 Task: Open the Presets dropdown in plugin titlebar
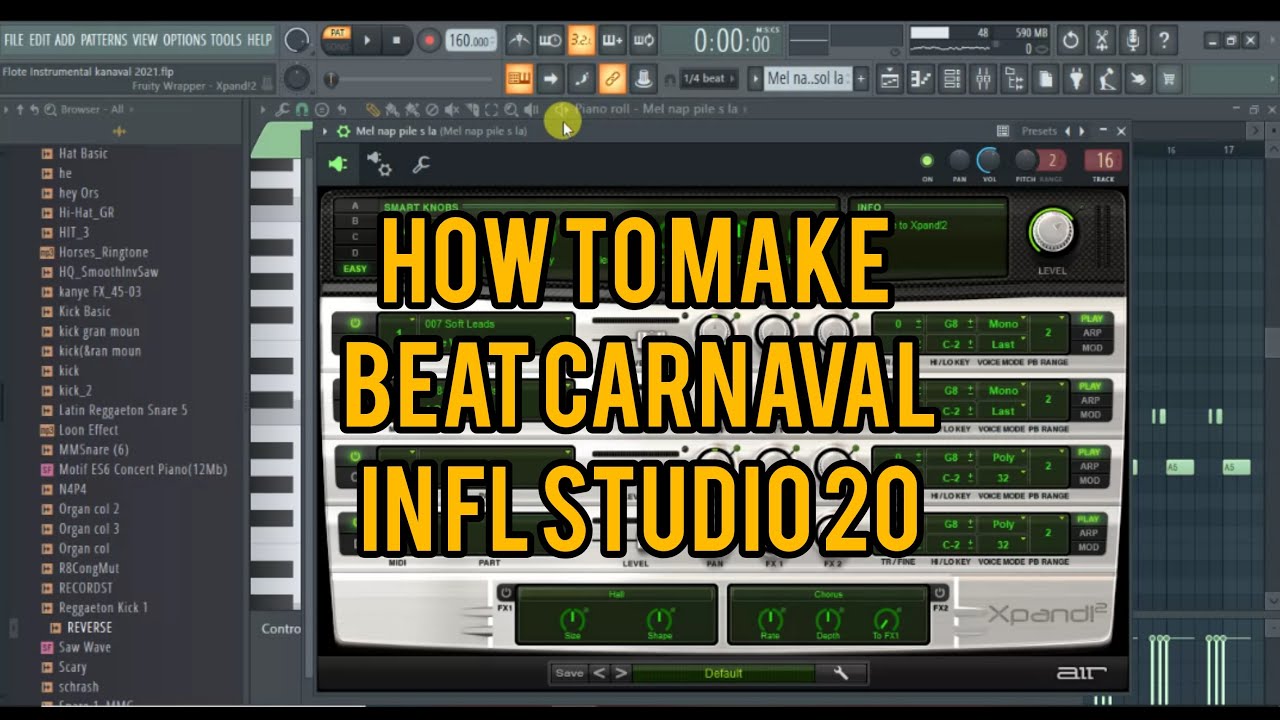[1039, 131]
